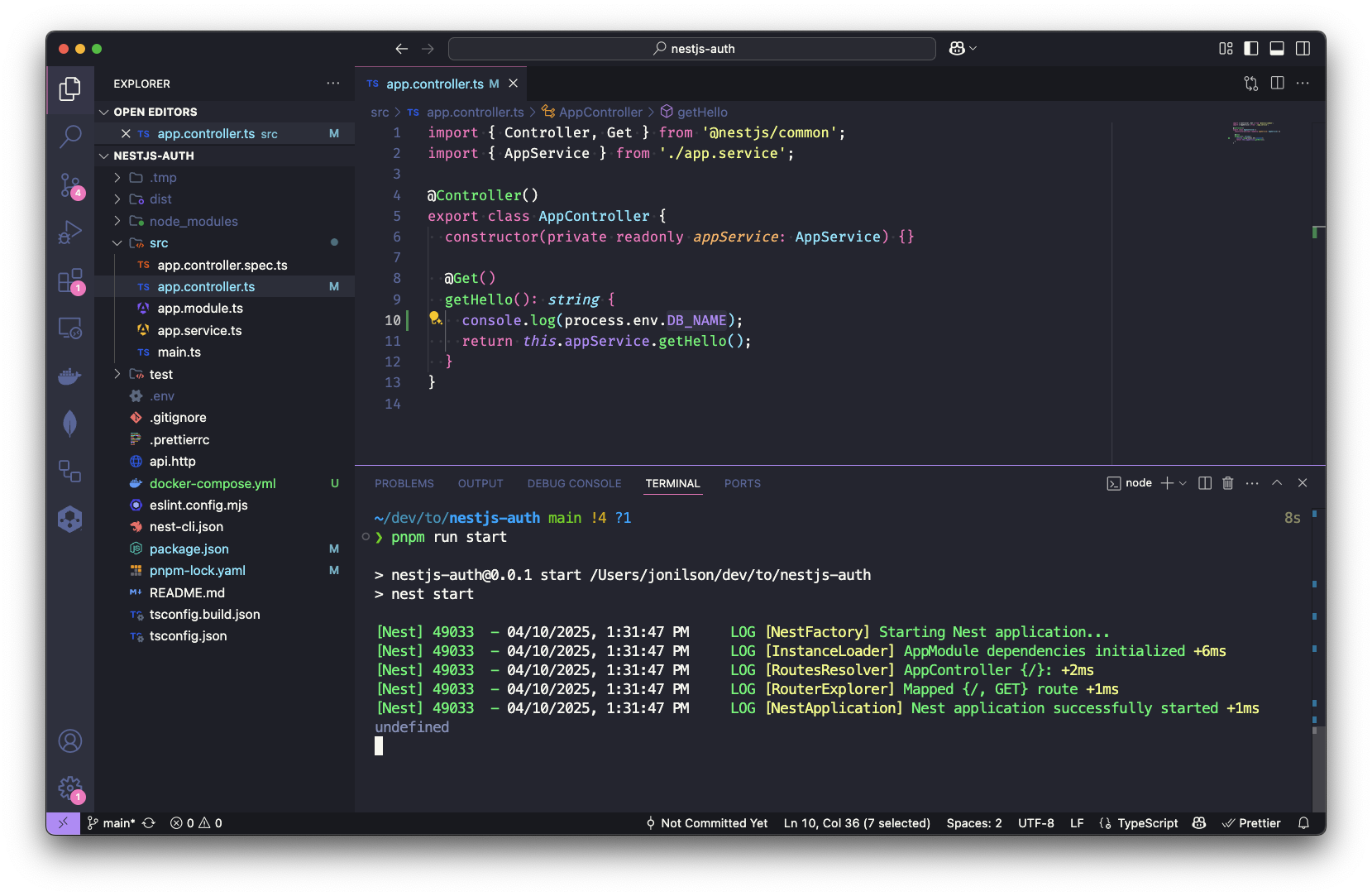Switch to the Debug Console tab

coord(575,484)
